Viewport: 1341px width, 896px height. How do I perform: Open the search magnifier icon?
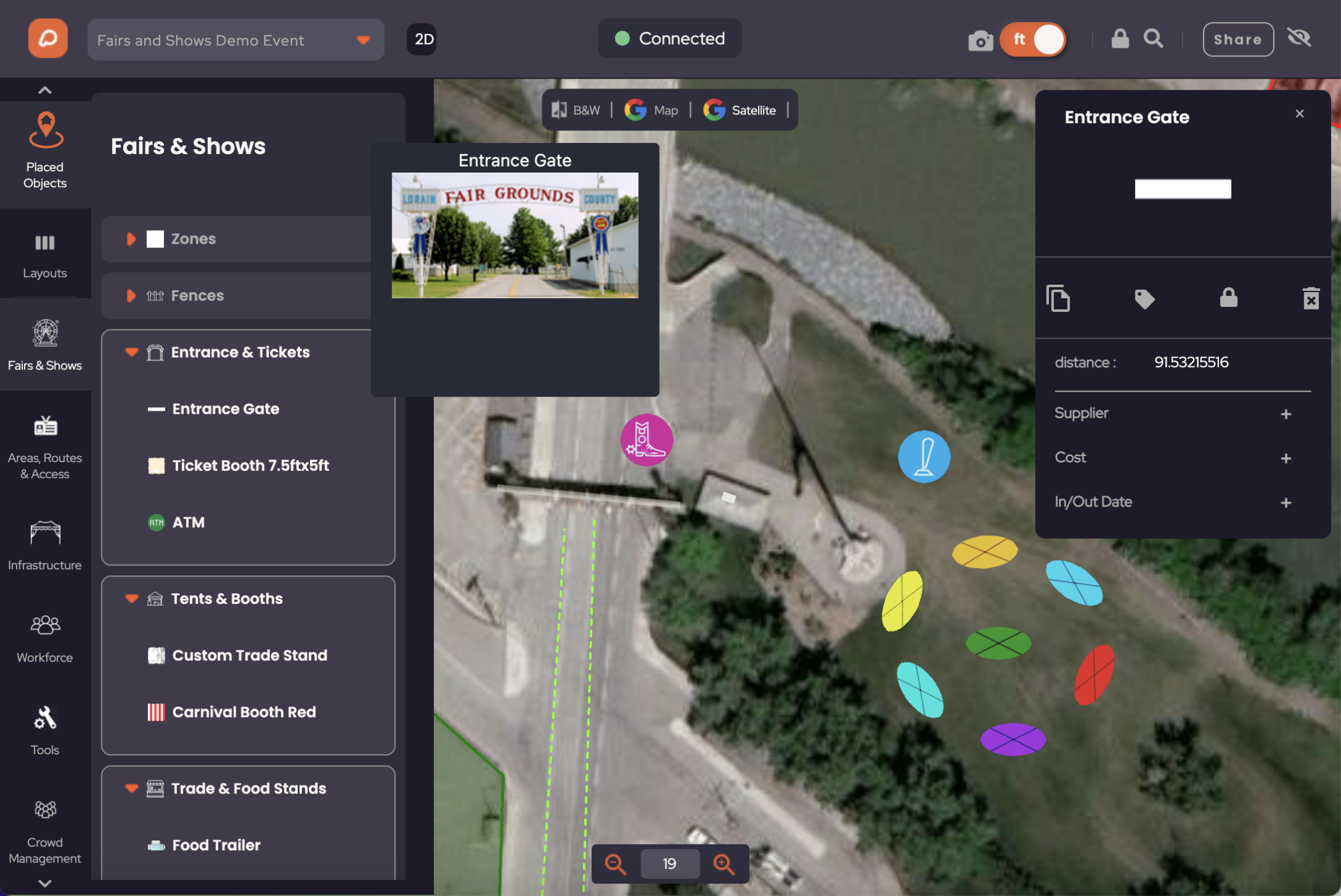pyautogui.click(x=1153, y=38)
